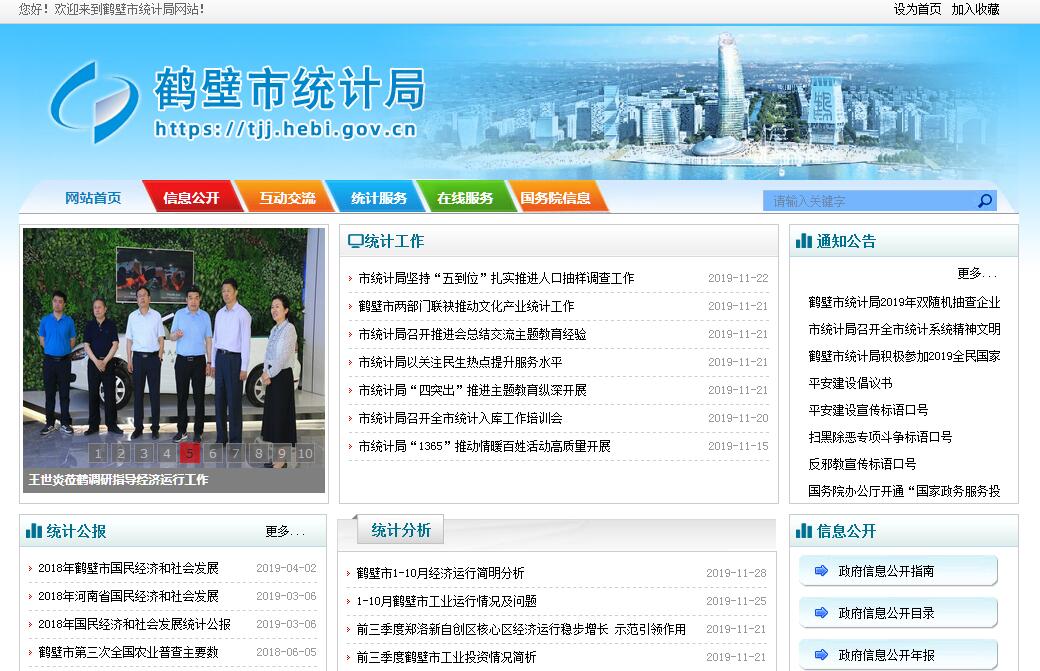Open the 网站首页 navigation tab
1040x671 pixels.
[93, 198]
